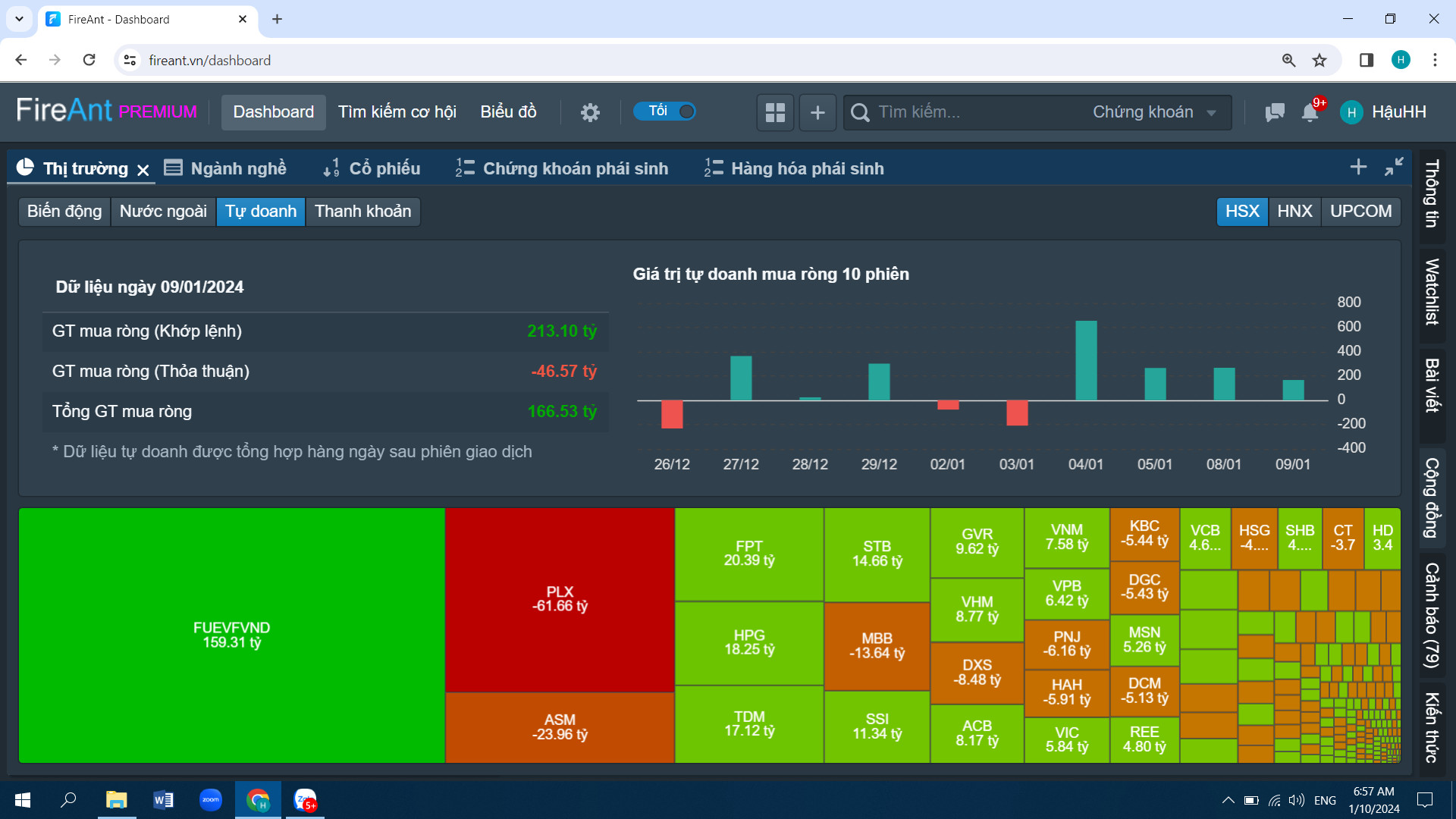Click the FUEVFVND green treemap block

click(231, 635)
